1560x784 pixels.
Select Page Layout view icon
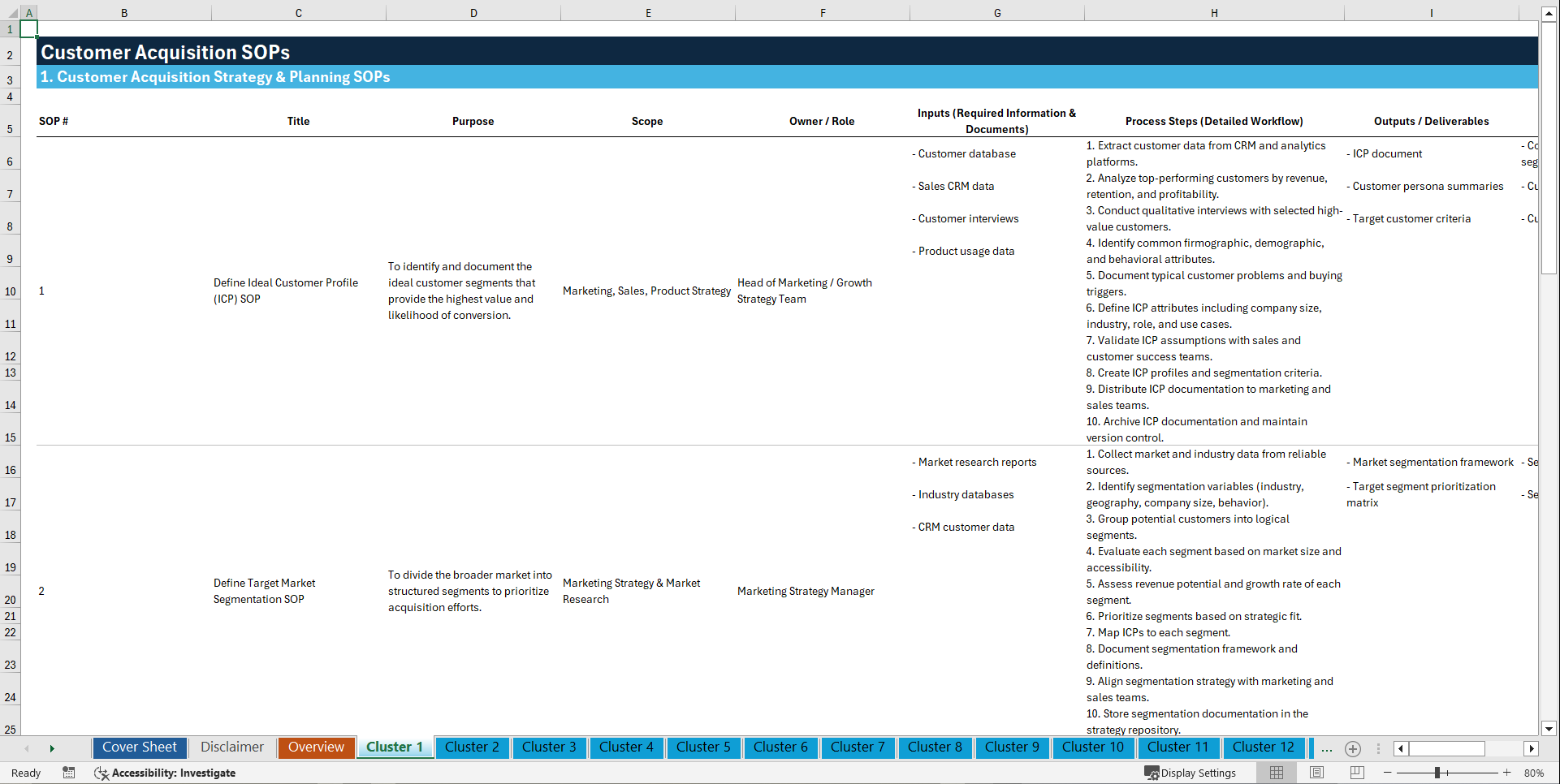(1316, 773)
